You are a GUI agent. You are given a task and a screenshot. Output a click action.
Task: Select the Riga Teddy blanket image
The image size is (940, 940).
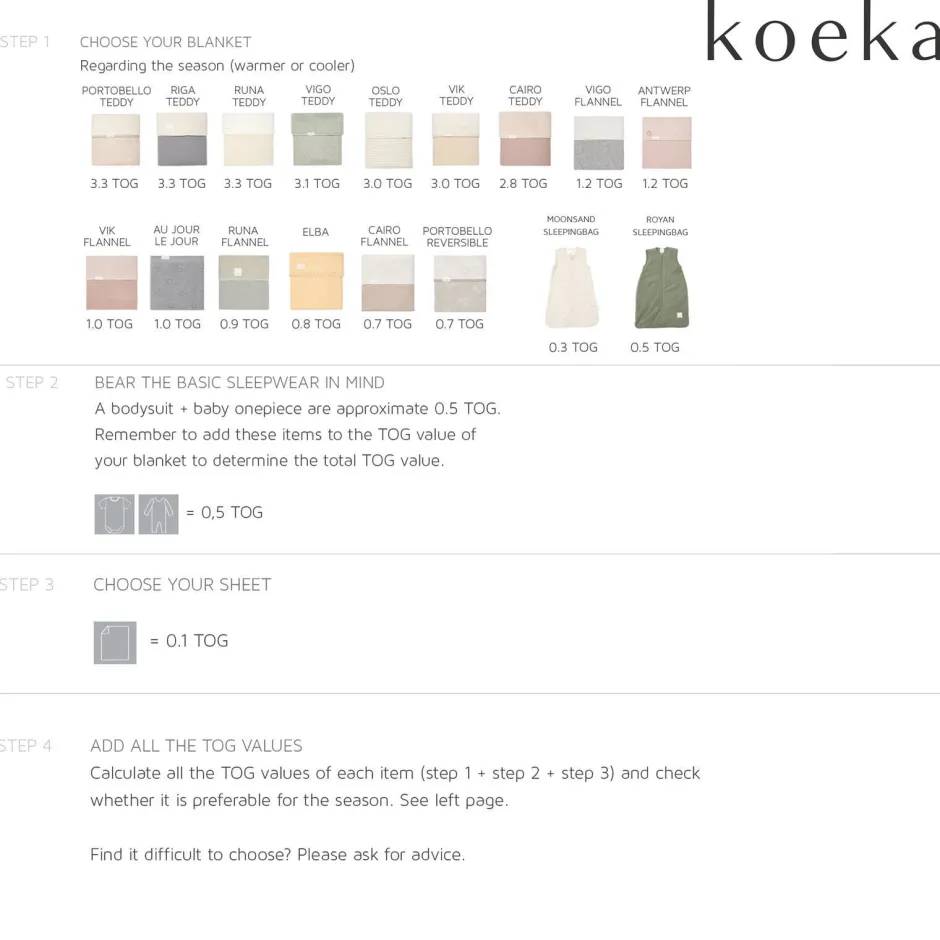click(182, 140)
